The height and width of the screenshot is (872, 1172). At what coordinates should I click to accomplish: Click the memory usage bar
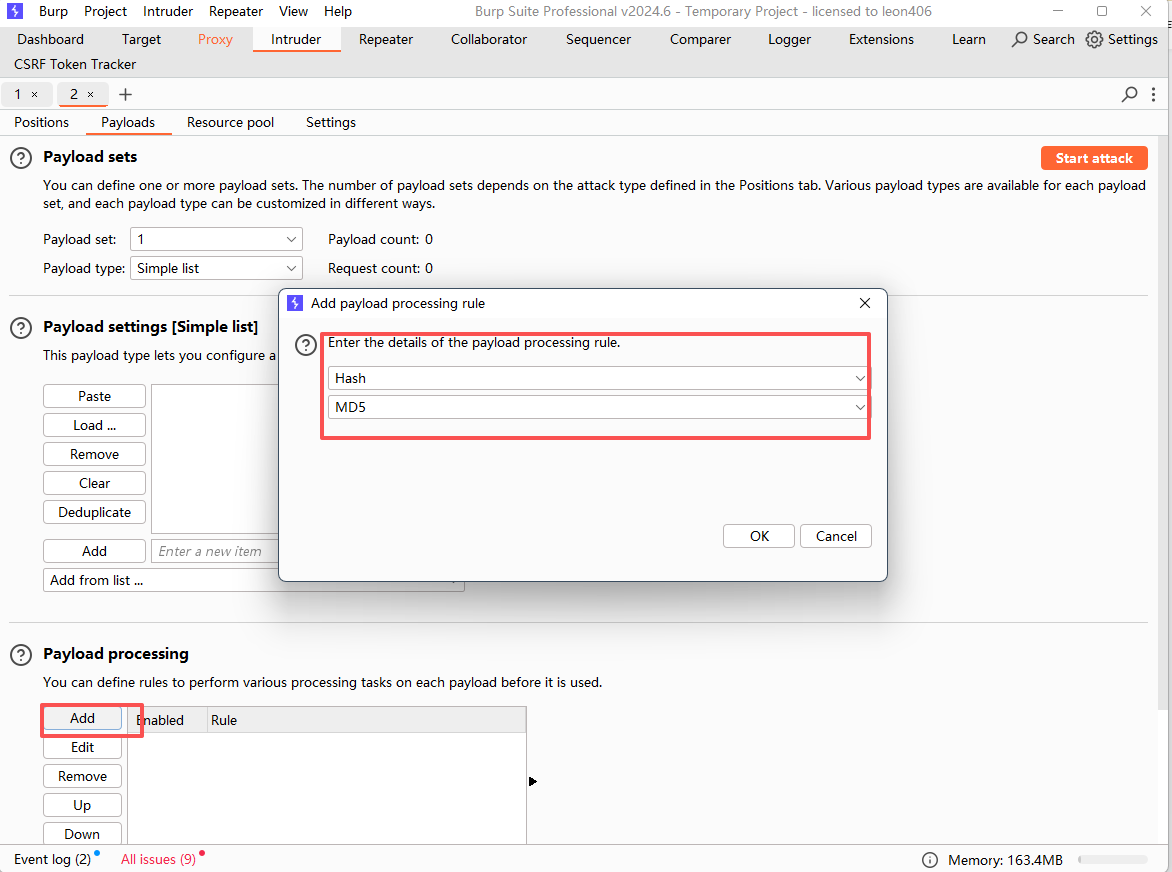(1112, 860)
